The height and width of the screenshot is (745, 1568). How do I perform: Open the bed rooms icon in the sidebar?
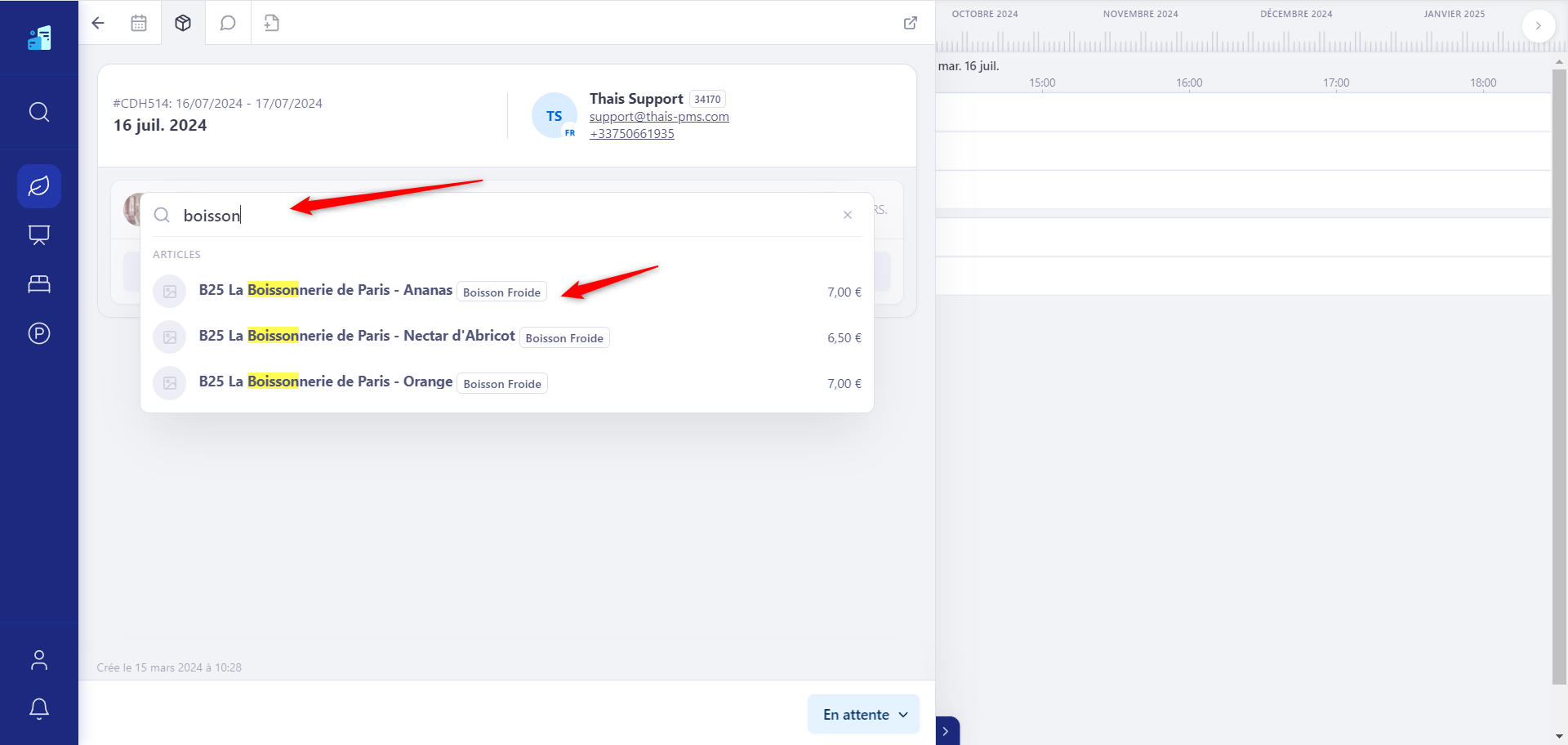point(39,284)
